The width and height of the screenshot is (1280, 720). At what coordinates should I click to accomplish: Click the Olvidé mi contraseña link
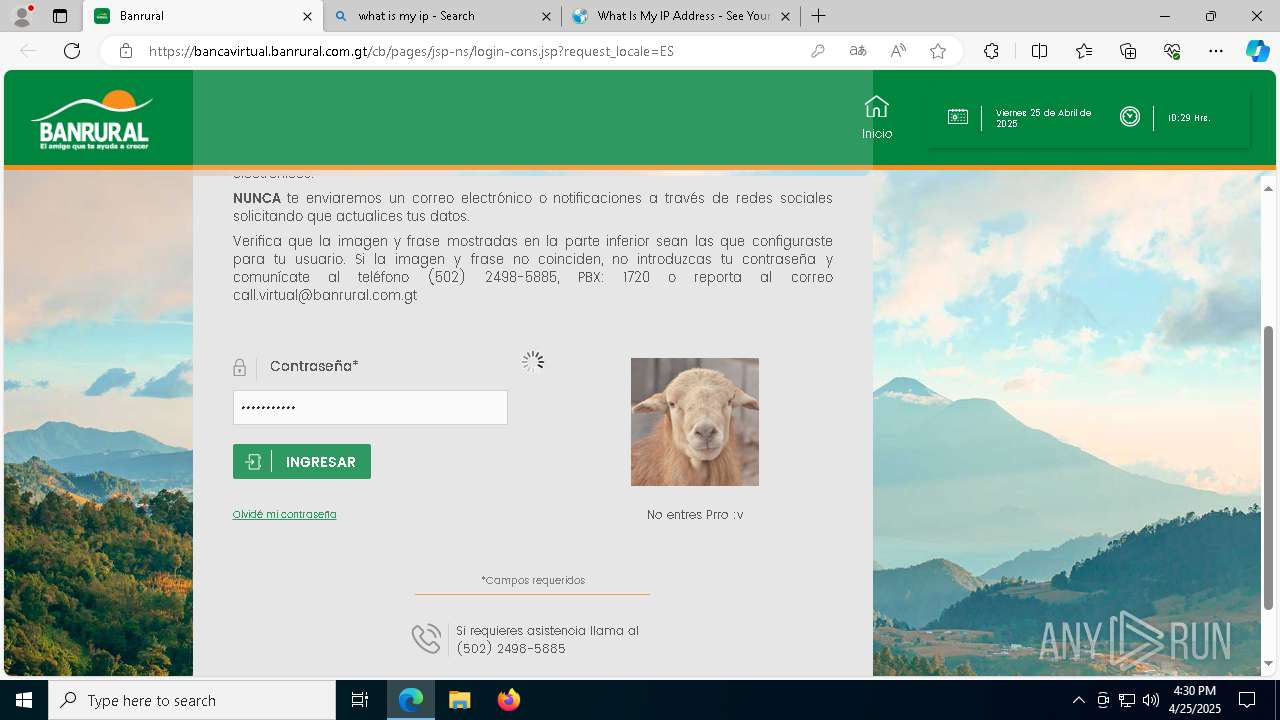coord(284,514)
